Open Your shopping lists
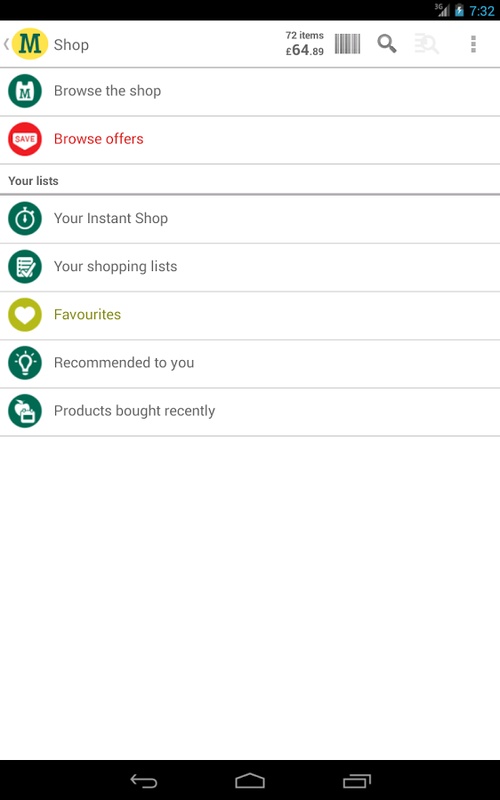Screen dimensions: 500x800 point(250,267)
